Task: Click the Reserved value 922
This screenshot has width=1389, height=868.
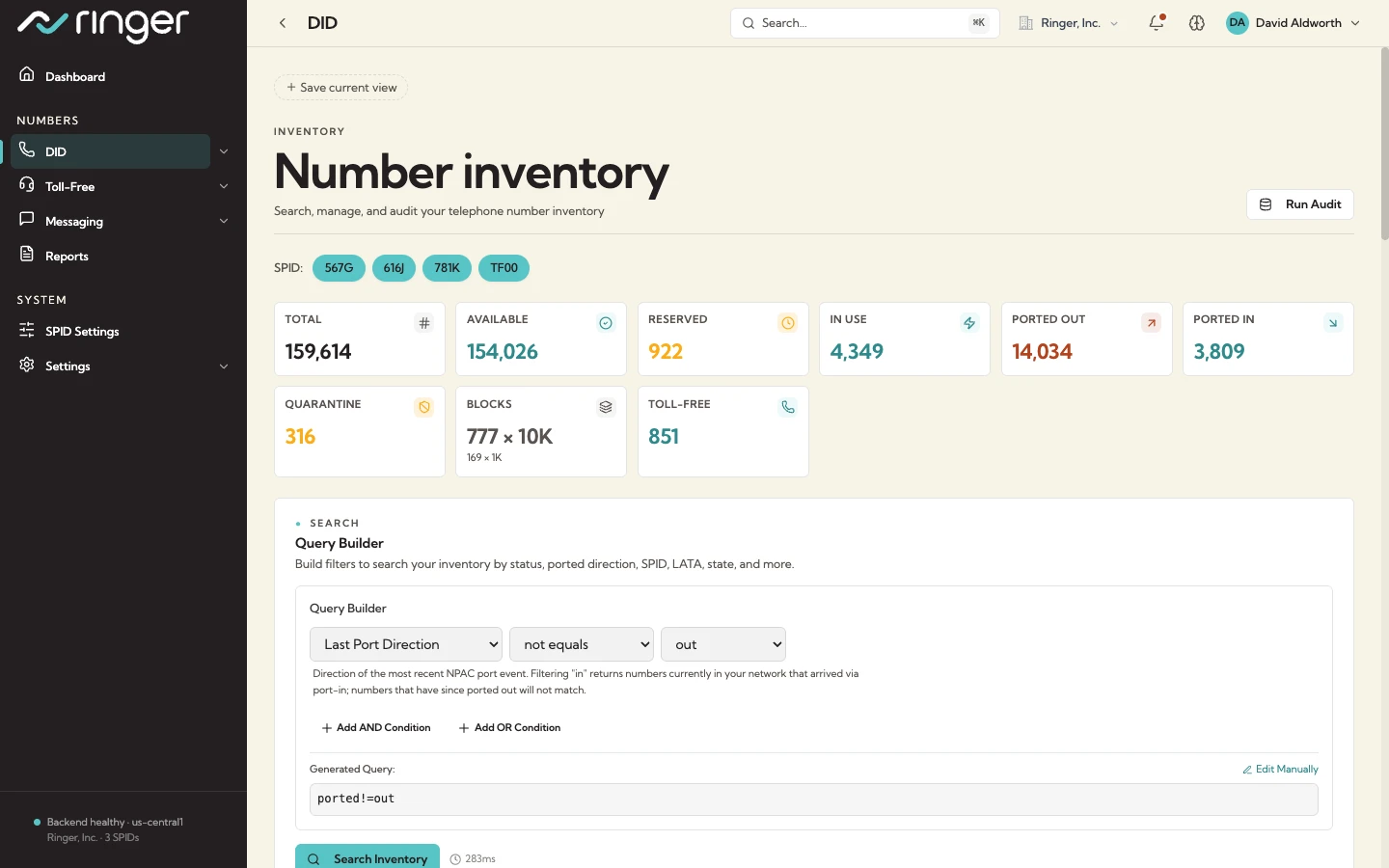Action: pyautogui.click(x=666, y=352)
